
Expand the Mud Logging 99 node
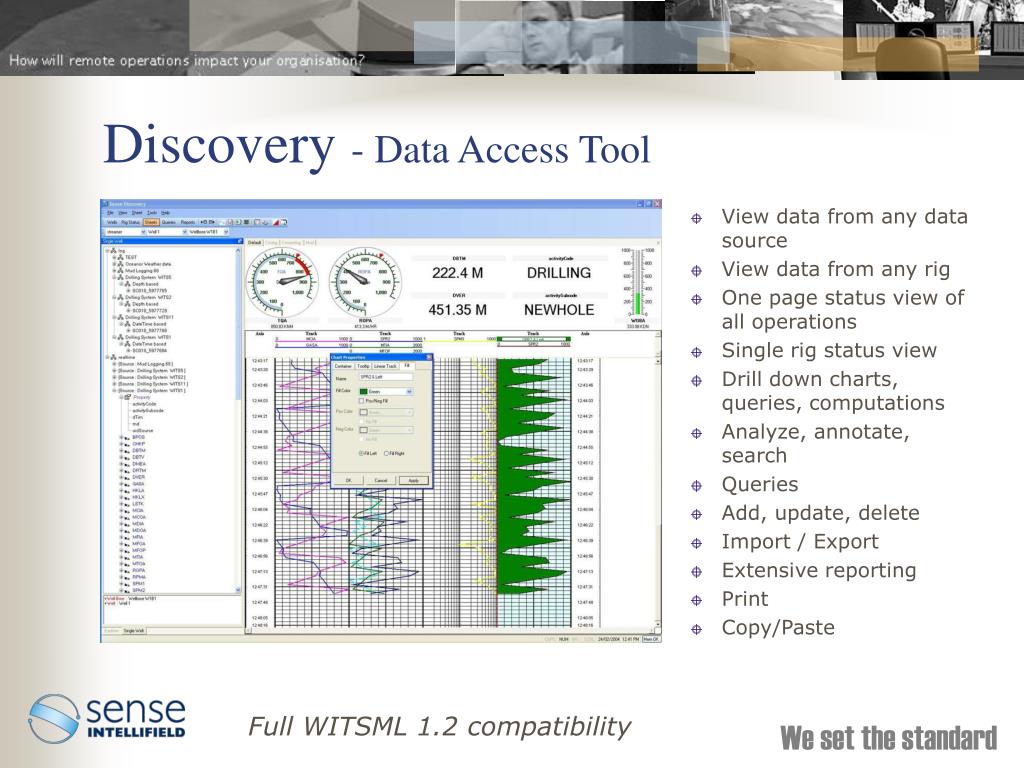click(114, 270)
